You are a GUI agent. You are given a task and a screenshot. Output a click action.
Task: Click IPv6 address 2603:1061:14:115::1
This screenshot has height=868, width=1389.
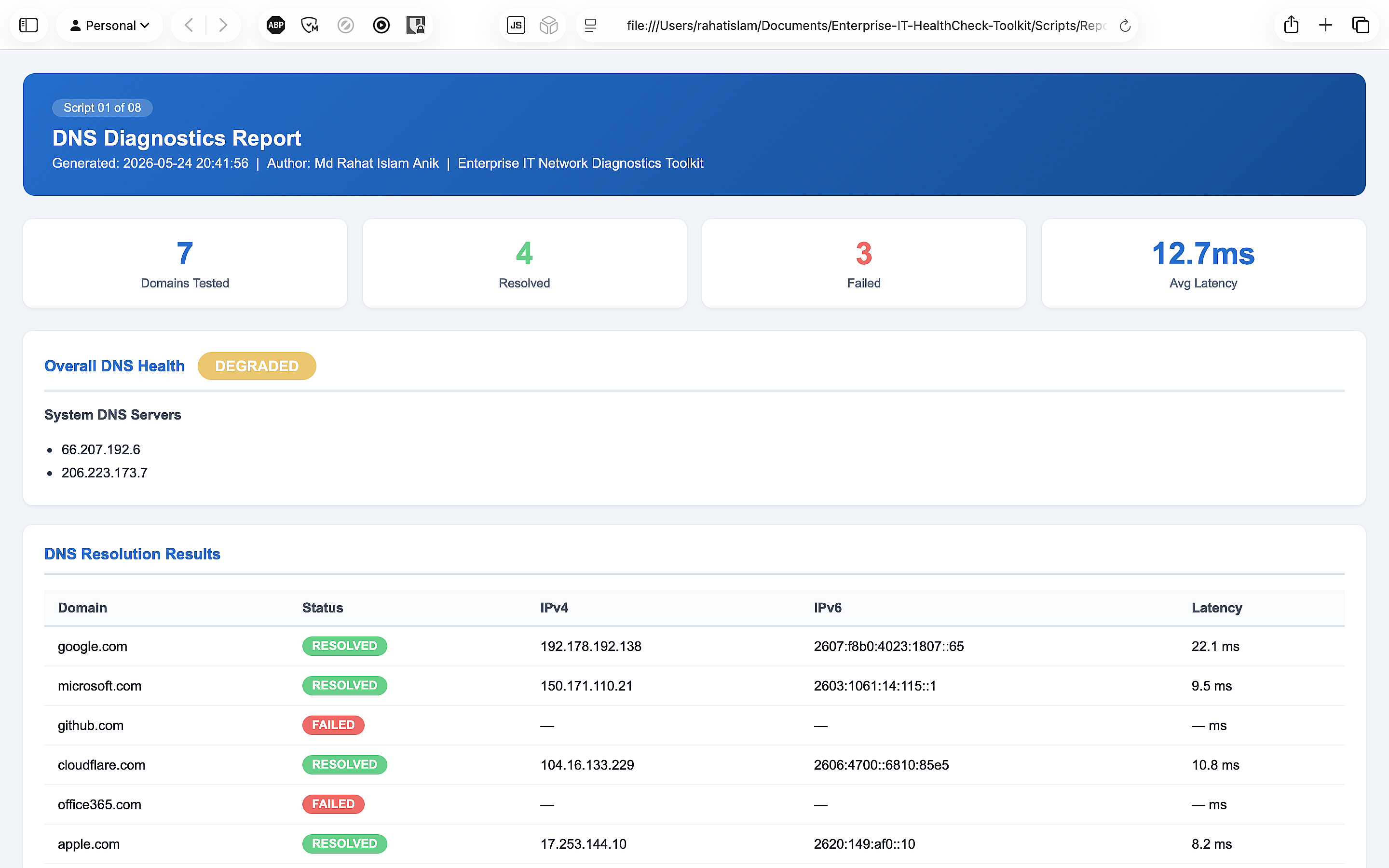[875, 686]
